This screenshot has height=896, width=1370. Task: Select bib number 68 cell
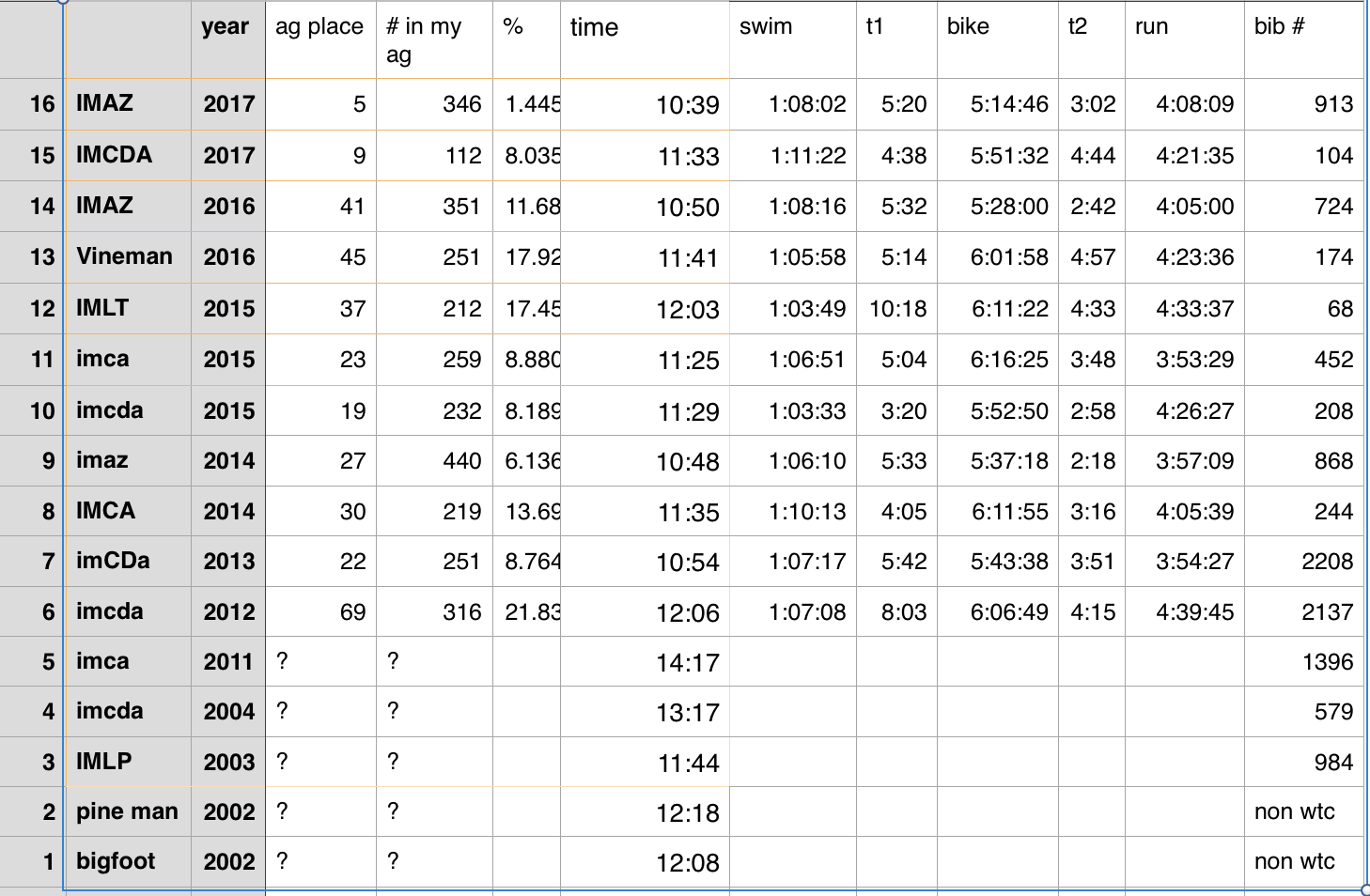[x=1304, y=308]
